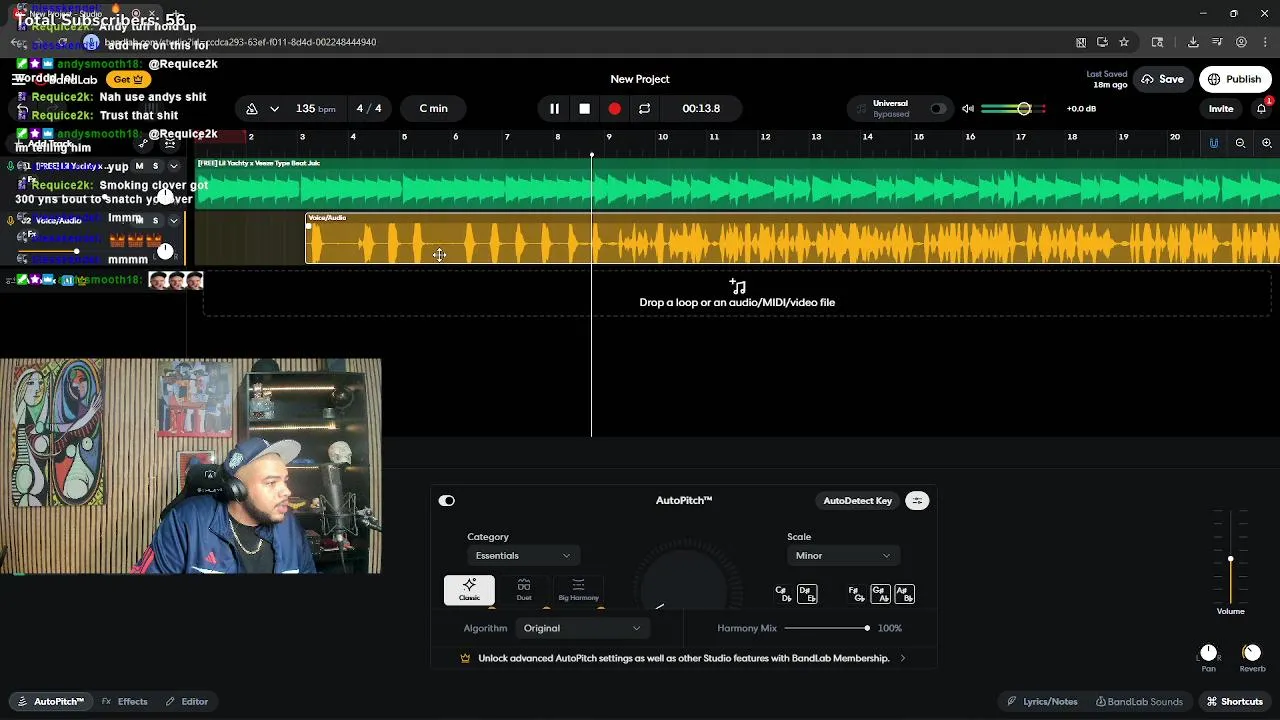Open the Lyrics/Notes panel
Screen dimensions: 1280x720
(x=1042, y=702)
